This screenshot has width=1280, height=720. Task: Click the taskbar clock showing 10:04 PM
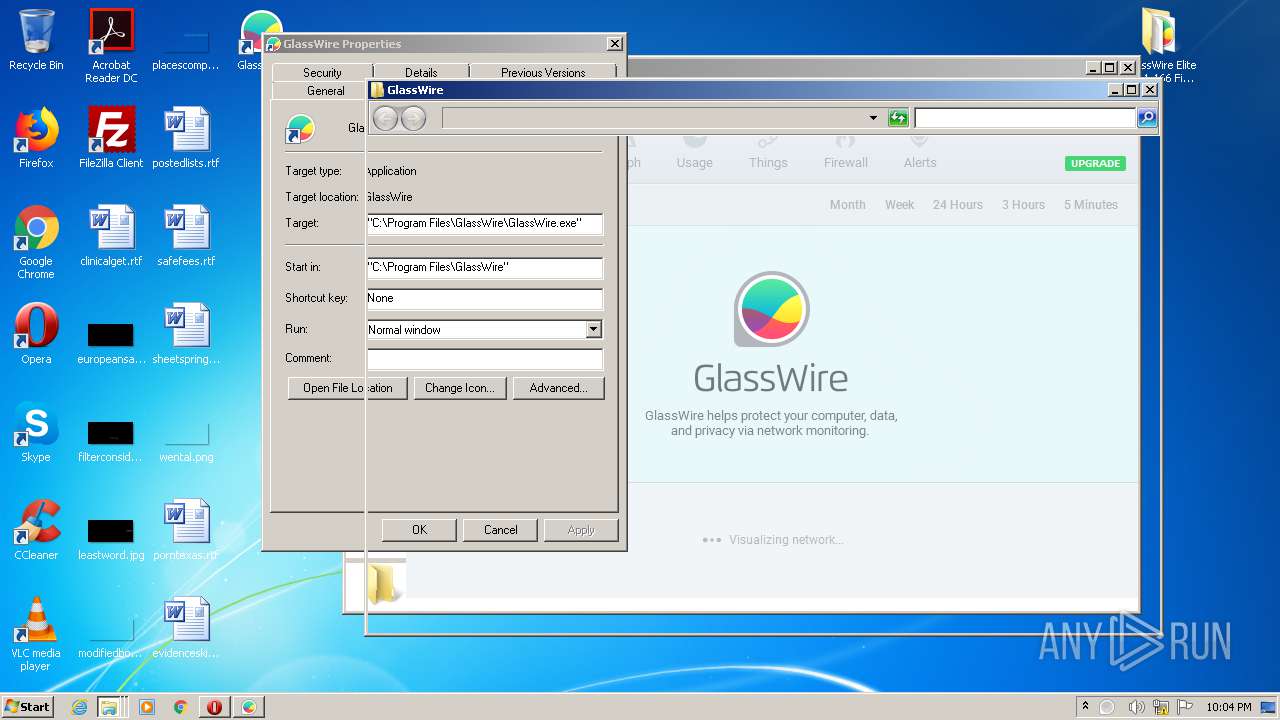(x=1228, y=707)
